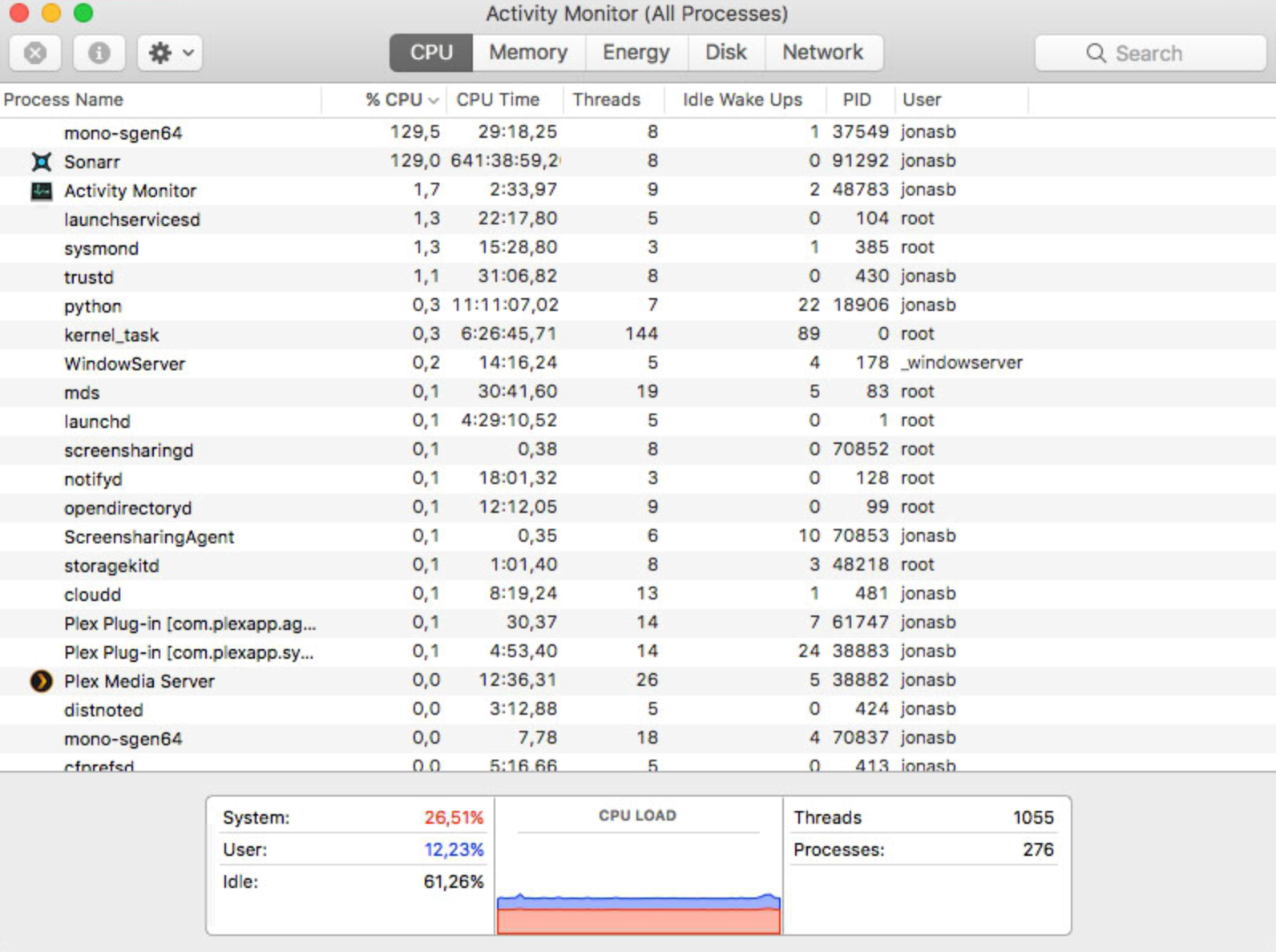Open the gear action dropdown menu
This screenshot has height=952, width=1276.
(170, 53)
